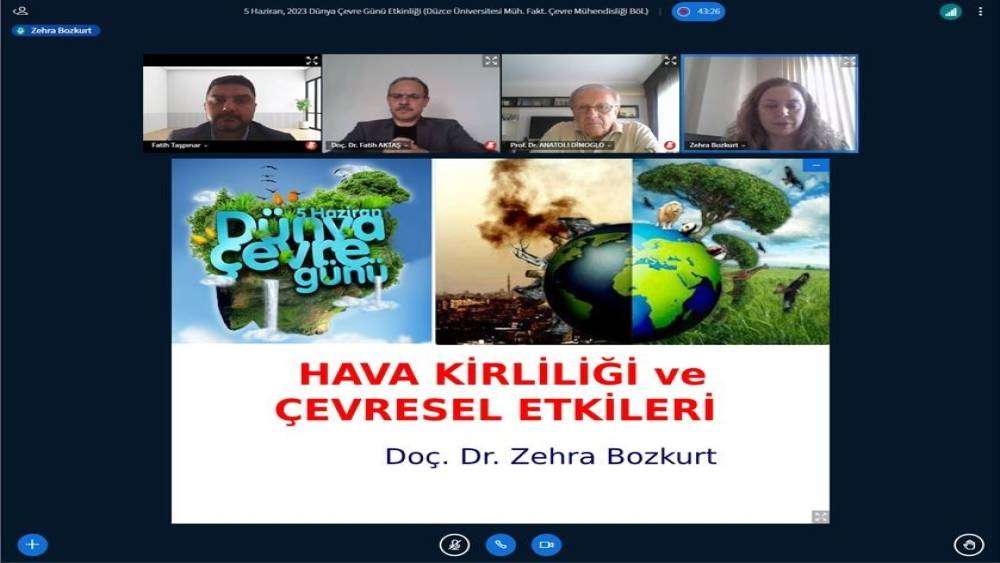Toggle the recording indicator showing 43:26

[x=698, y=11]
